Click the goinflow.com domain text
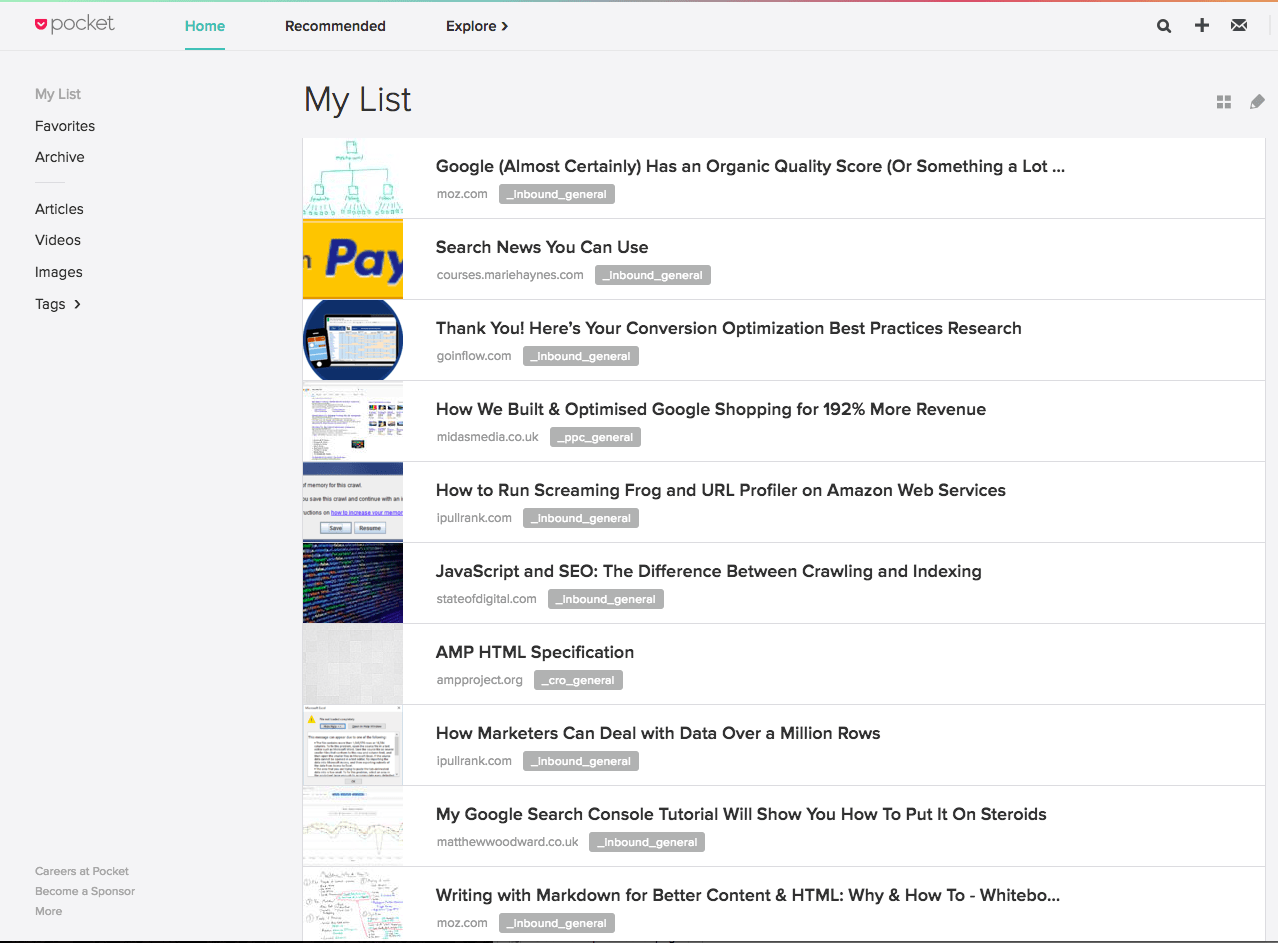This screenshot has height=943, width=1278. 474,356
